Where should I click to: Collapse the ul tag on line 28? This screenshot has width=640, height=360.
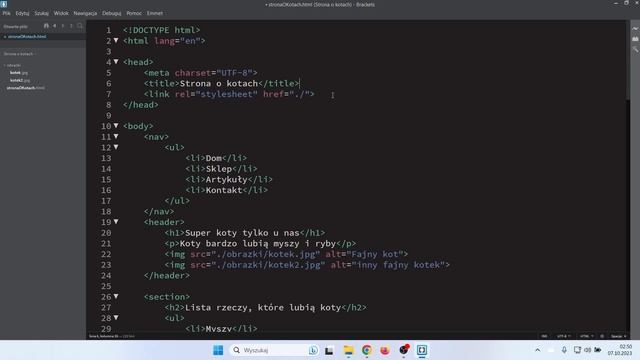[116, 318]
